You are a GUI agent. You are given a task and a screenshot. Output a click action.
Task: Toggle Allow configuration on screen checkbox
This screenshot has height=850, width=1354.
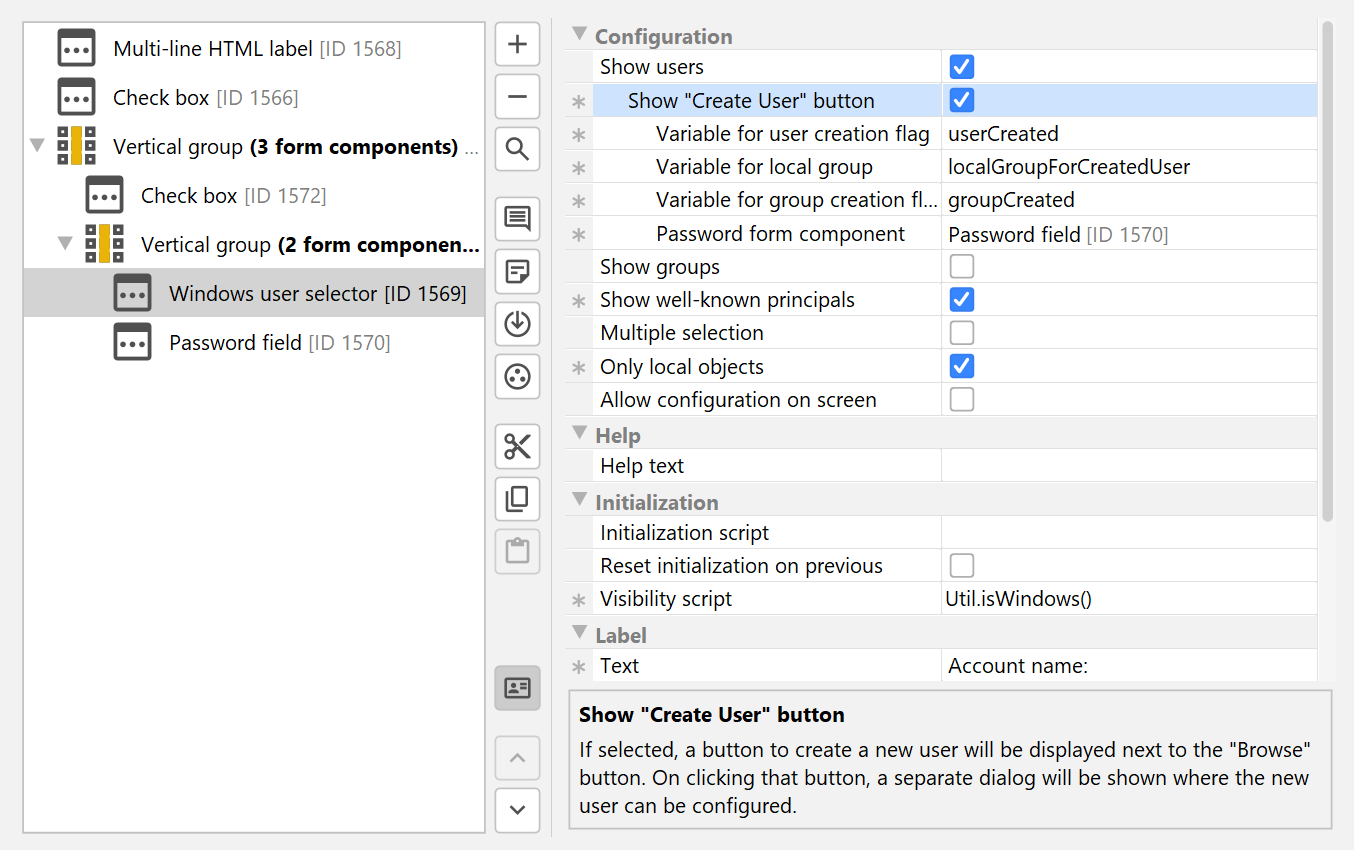click(x=961, y=400)
